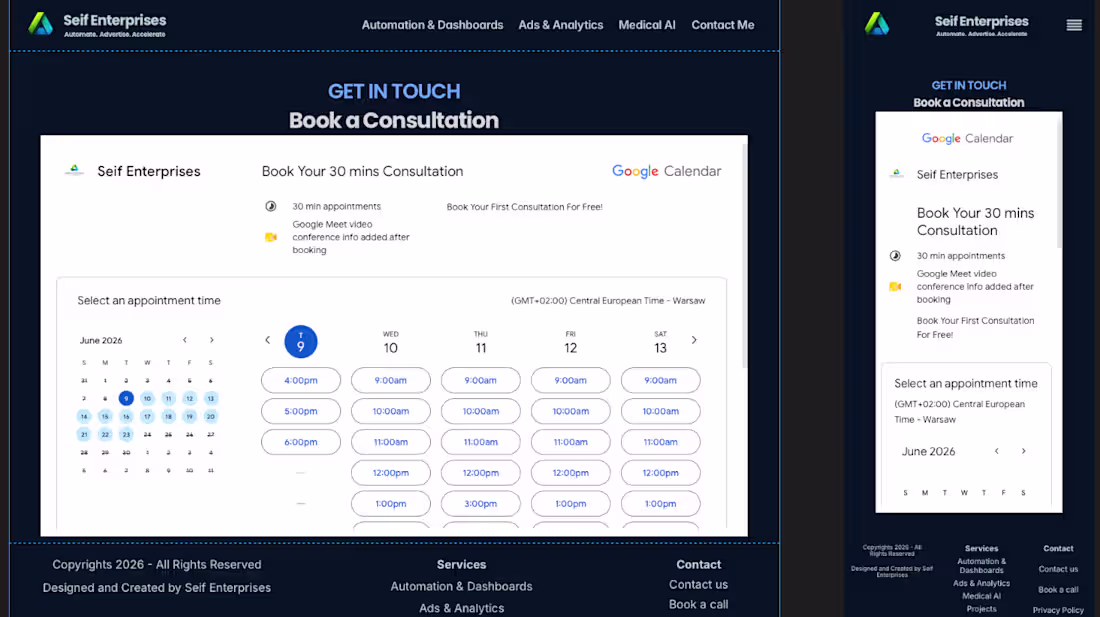Open Contact Me nav item
This screenshot has width=1100, height=617.
pyautogui.click(x=723, y=25)
